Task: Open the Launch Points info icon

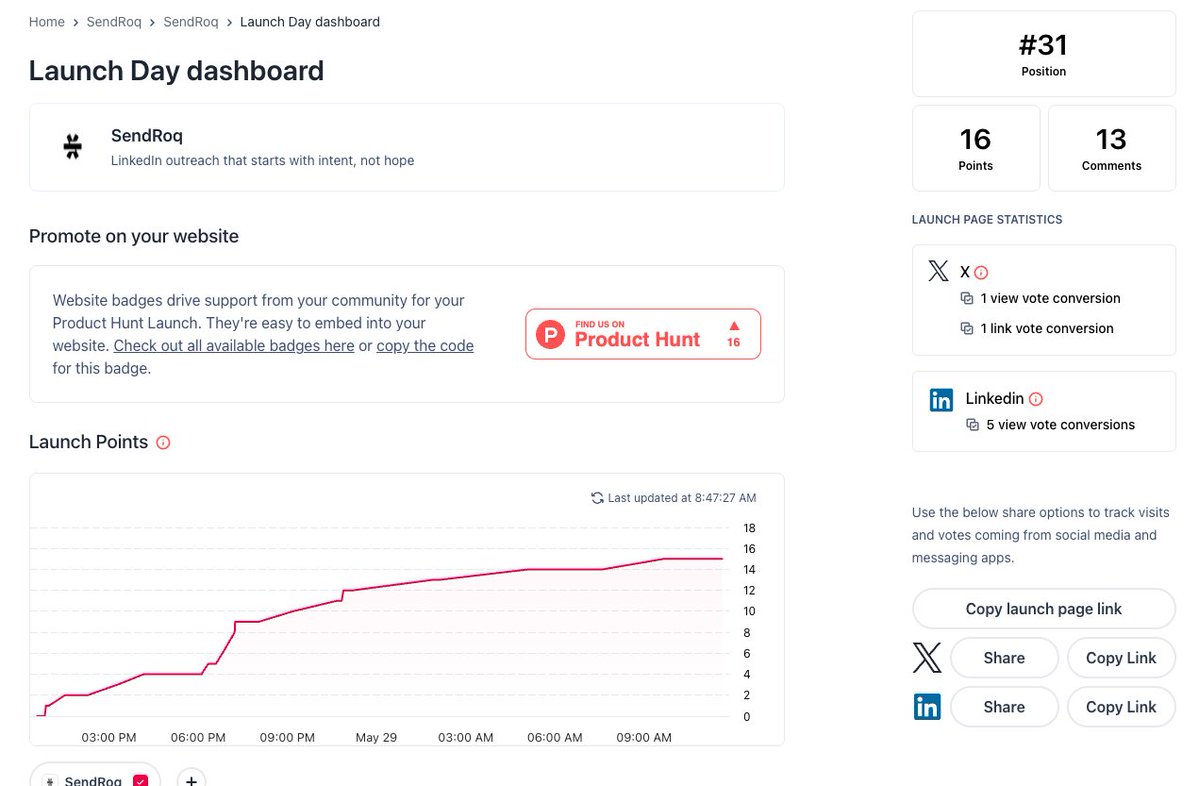Action: 163,443
